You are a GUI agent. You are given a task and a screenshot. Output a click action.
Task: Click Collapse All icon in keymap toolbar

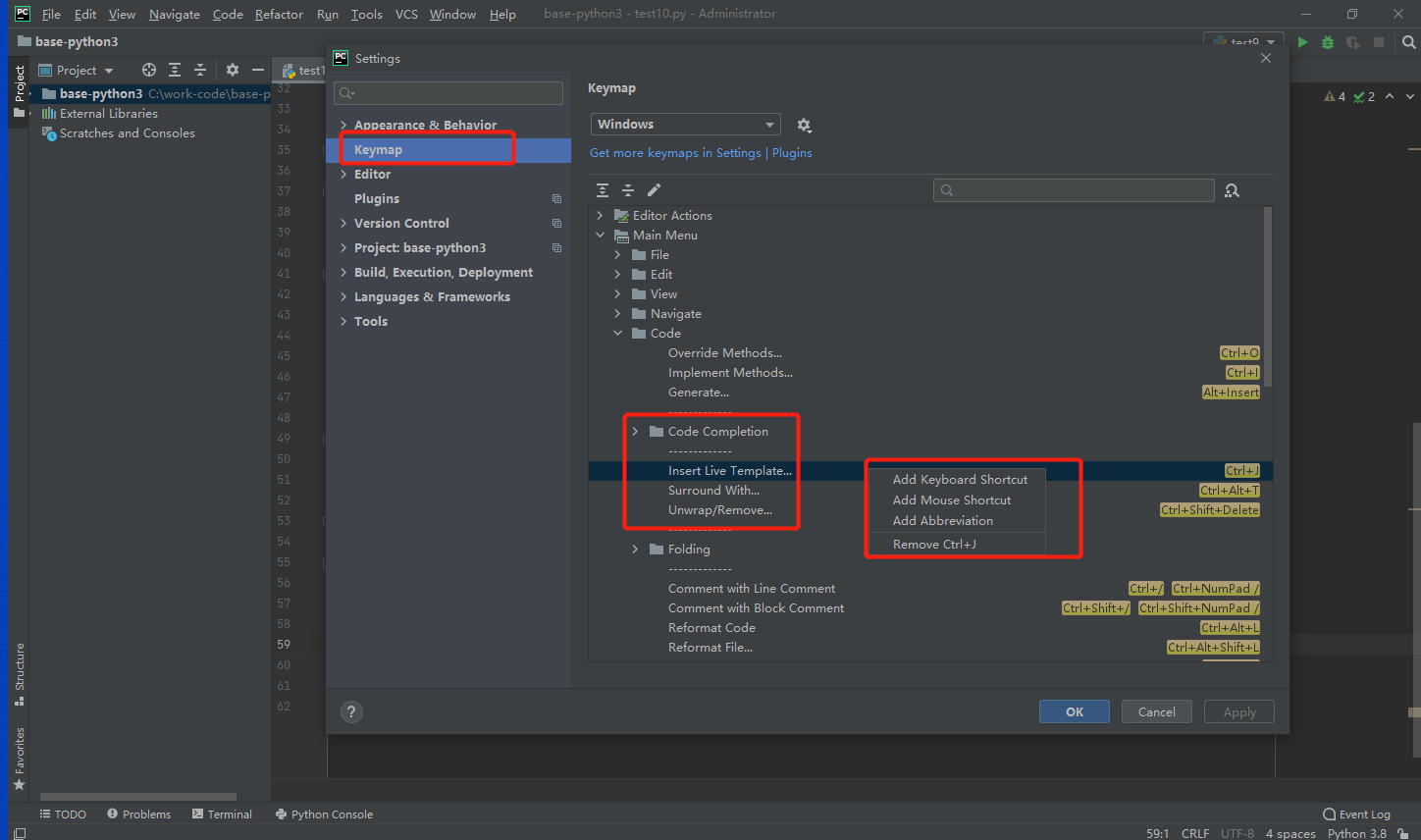tap(628, 190)
